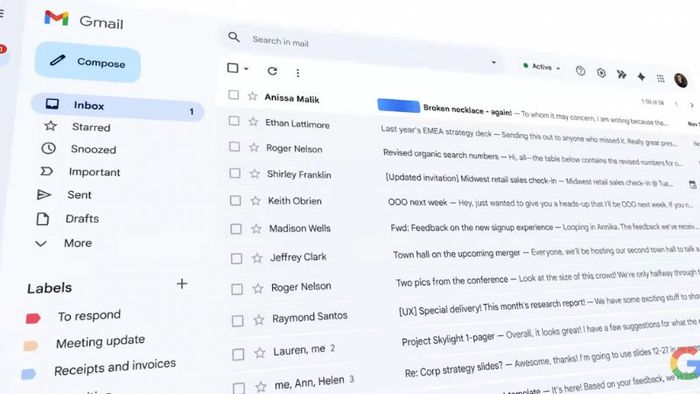The height and width of the screenshot is (394, 700).
Task: Select the Receipts and invoices label
Action: [115, 367]
